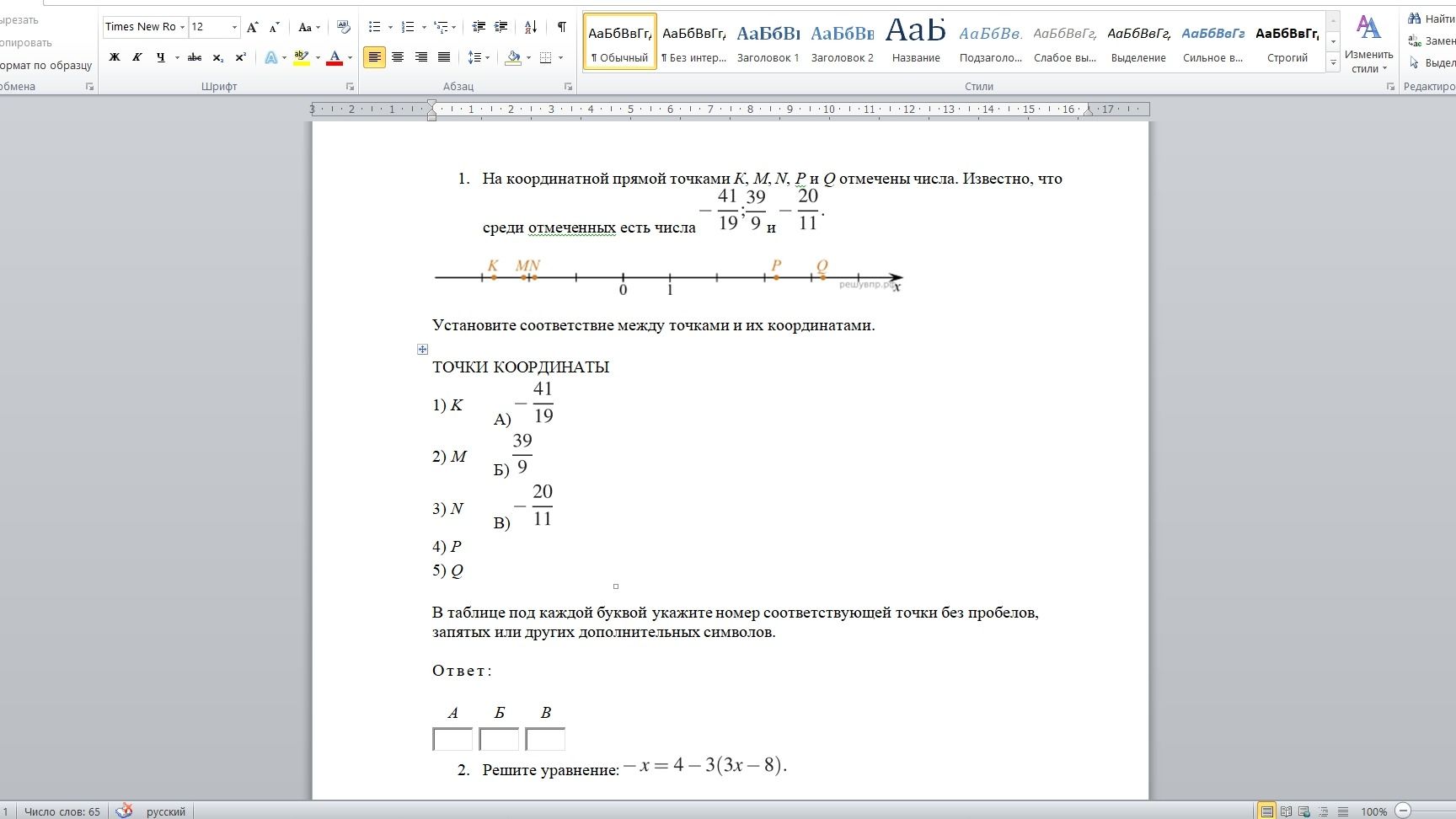The height and width of the screenshot is (819, 1456).
Task: Apply the subscript formatting icon
Action: click(x=217, y=57)
